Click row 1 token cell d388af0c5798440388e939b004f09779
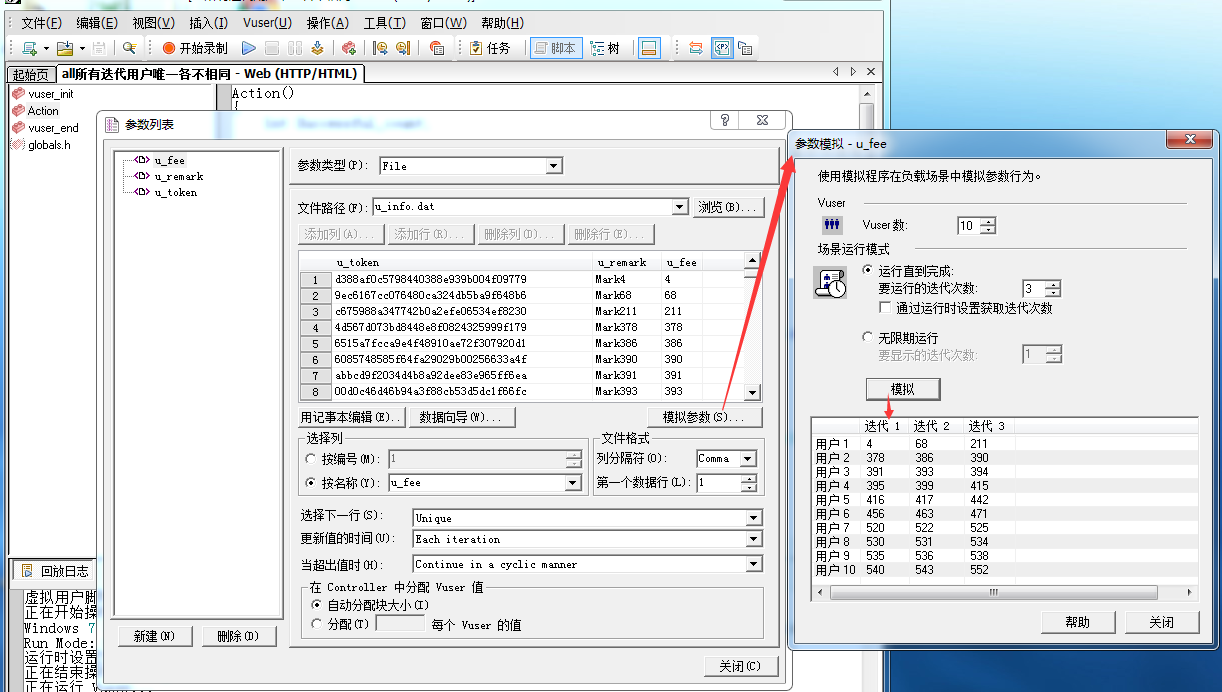 [x=431, y=279]
